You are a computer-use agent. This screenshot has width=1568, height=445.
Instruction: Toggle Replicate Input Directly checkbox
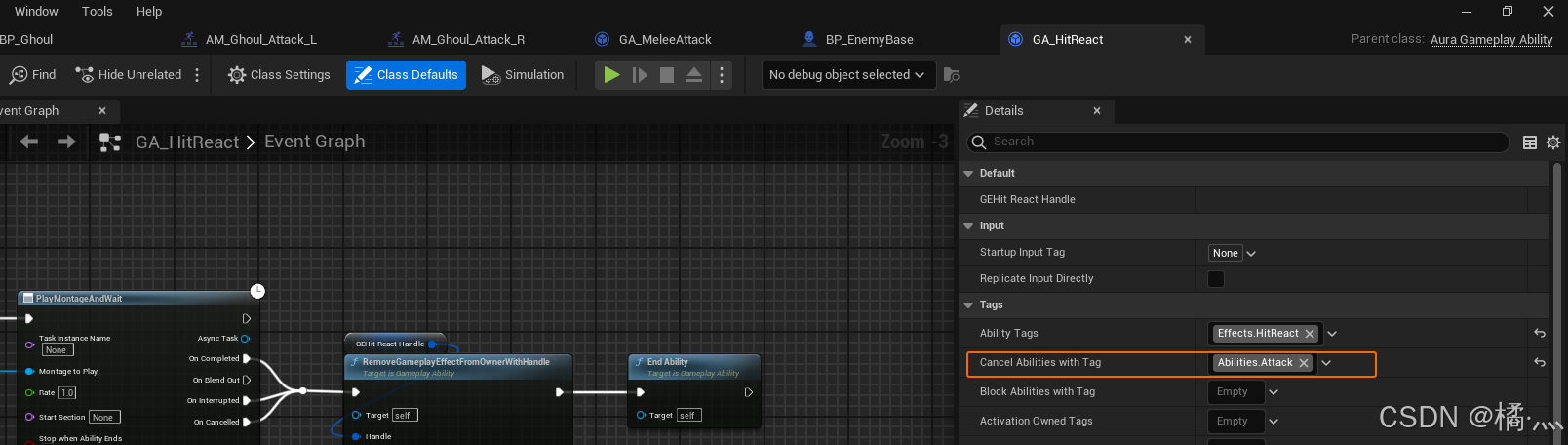(1216, 279)
